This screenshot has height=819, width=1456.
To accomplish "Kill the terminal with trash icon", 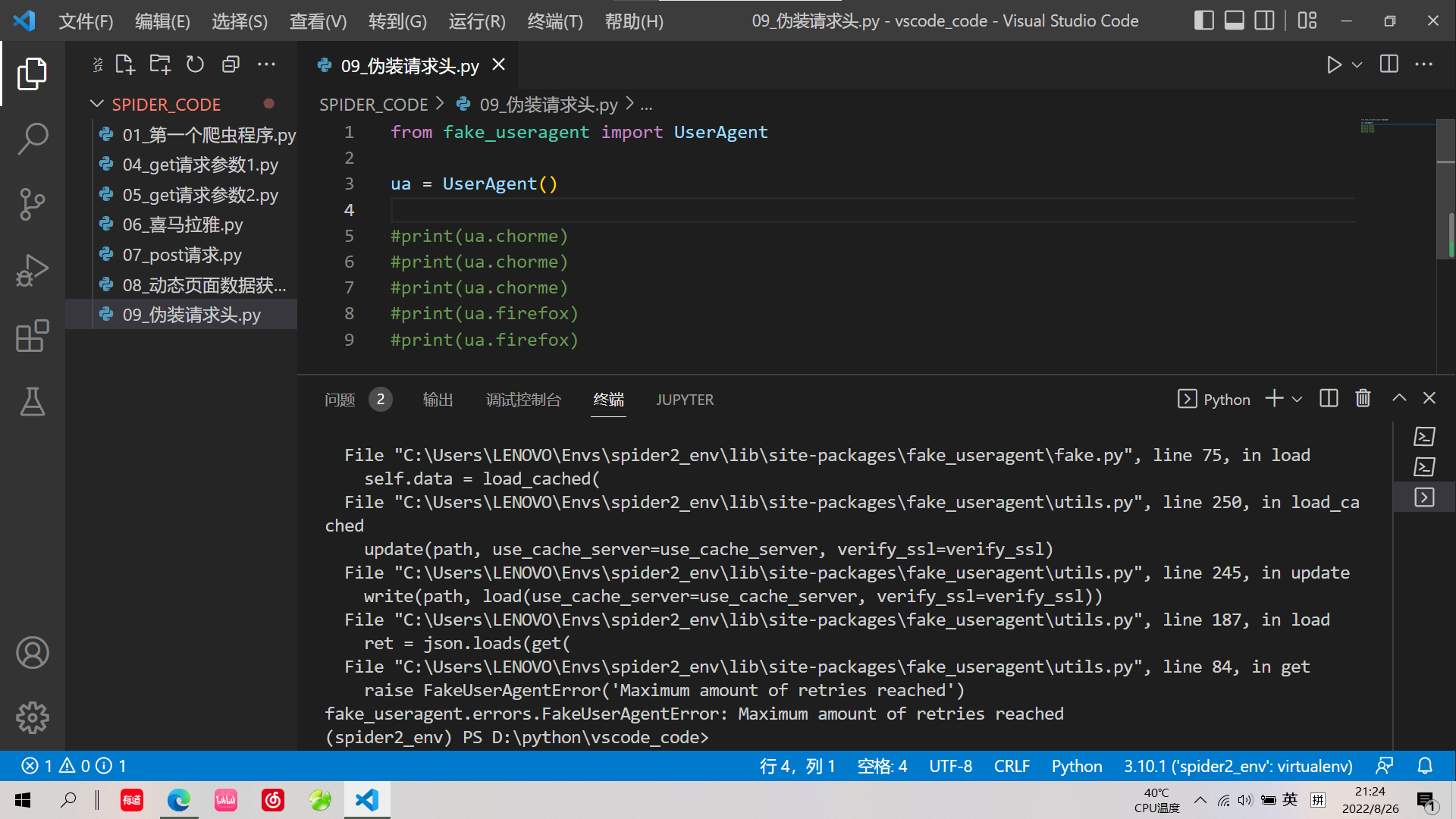I will tap(1363, 398).
